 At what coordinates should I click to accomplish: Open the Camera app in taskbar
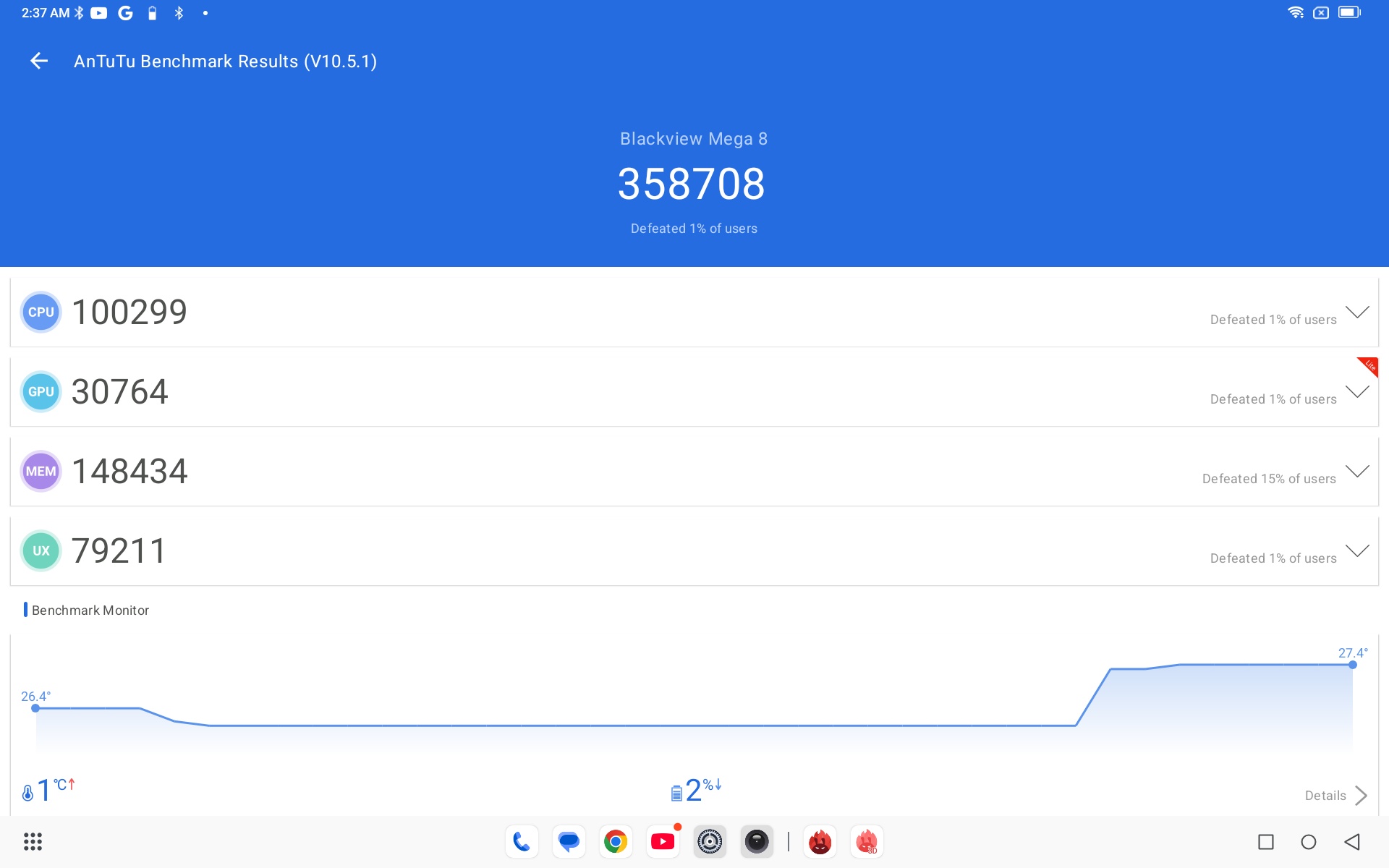(x=757, y=842)
